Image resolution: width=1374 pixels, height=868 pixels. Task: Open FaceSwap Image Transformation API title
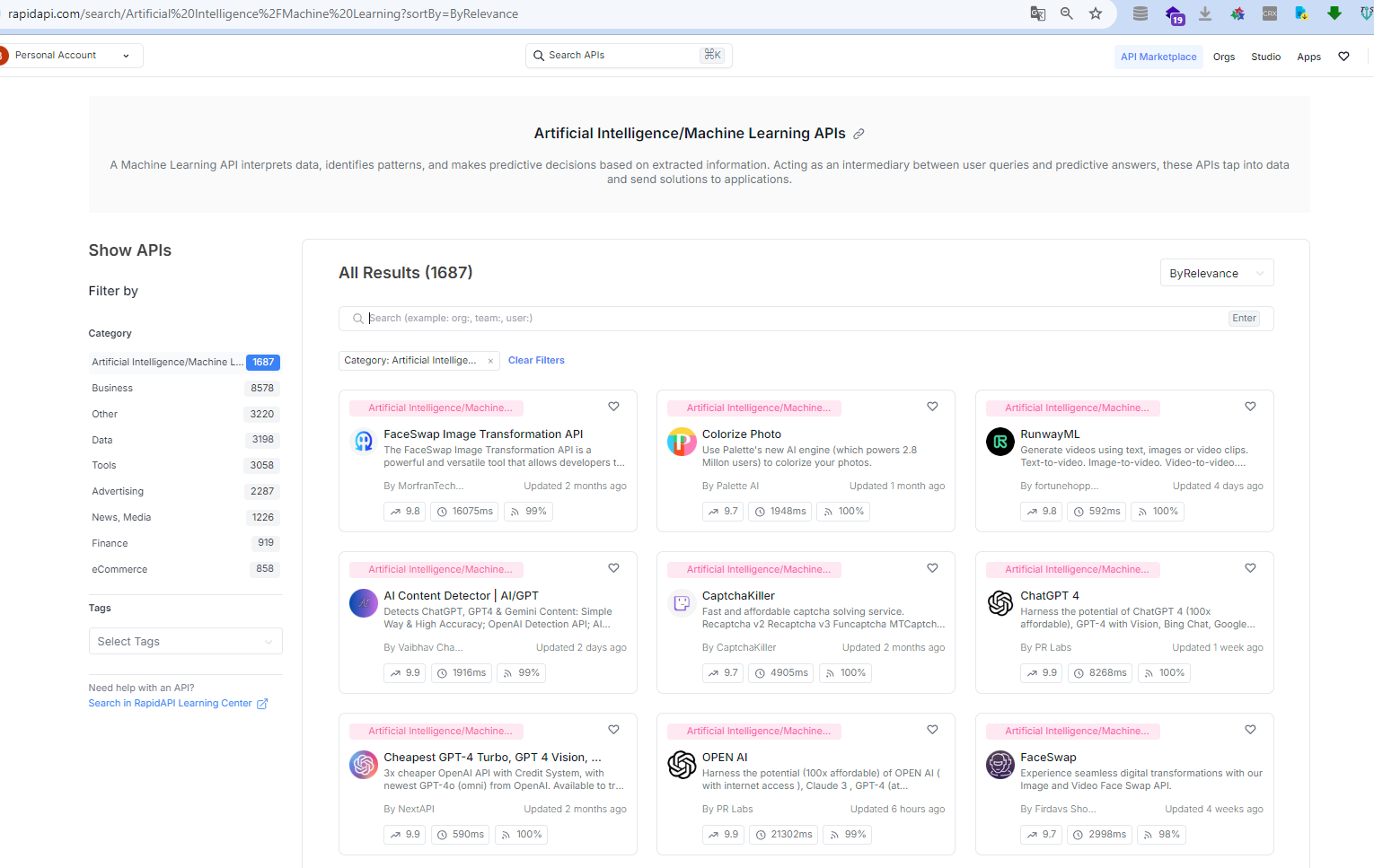point(483,434)
